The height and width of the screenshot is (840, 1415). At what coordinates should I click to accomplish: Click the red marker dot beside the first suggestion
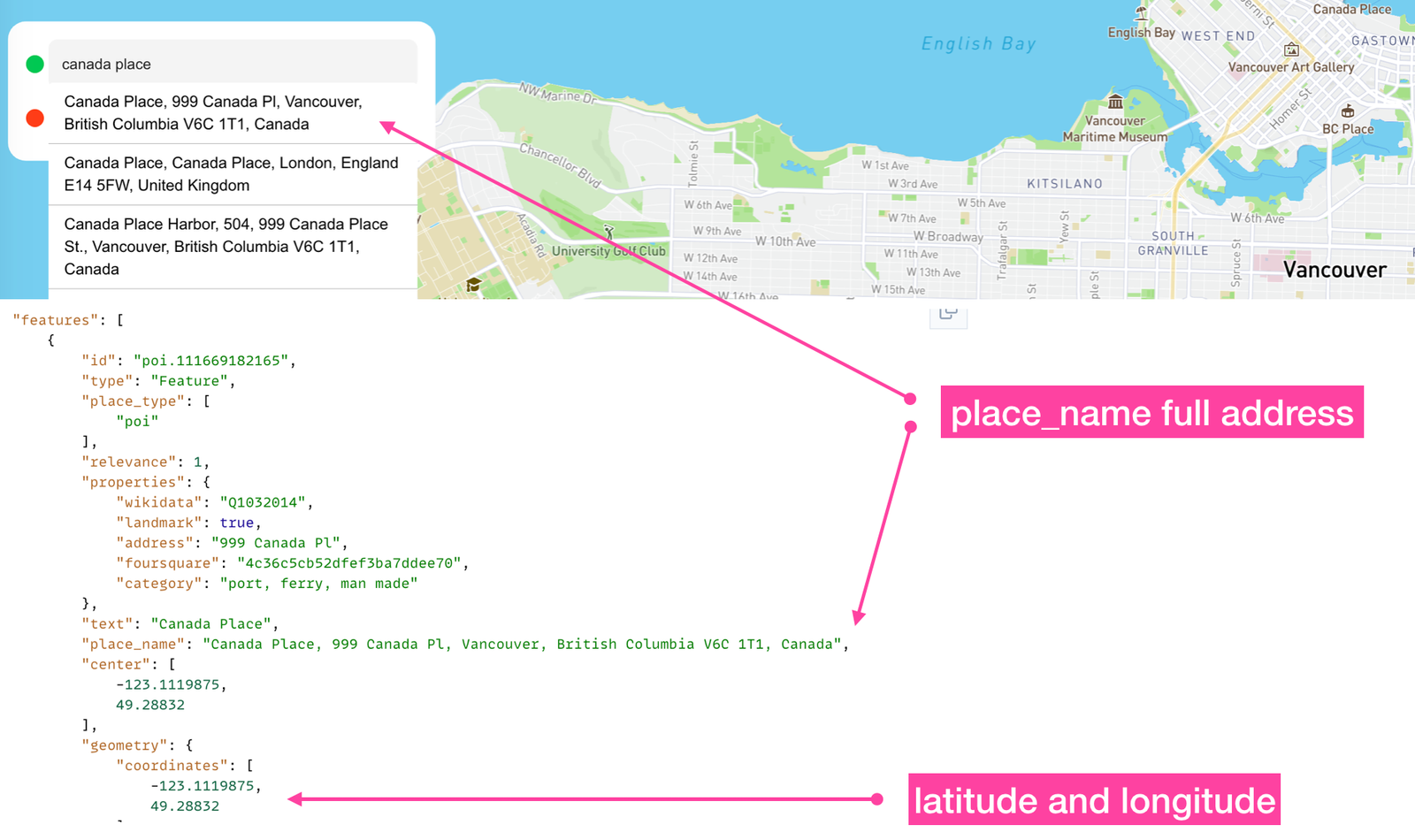point(34,117)
